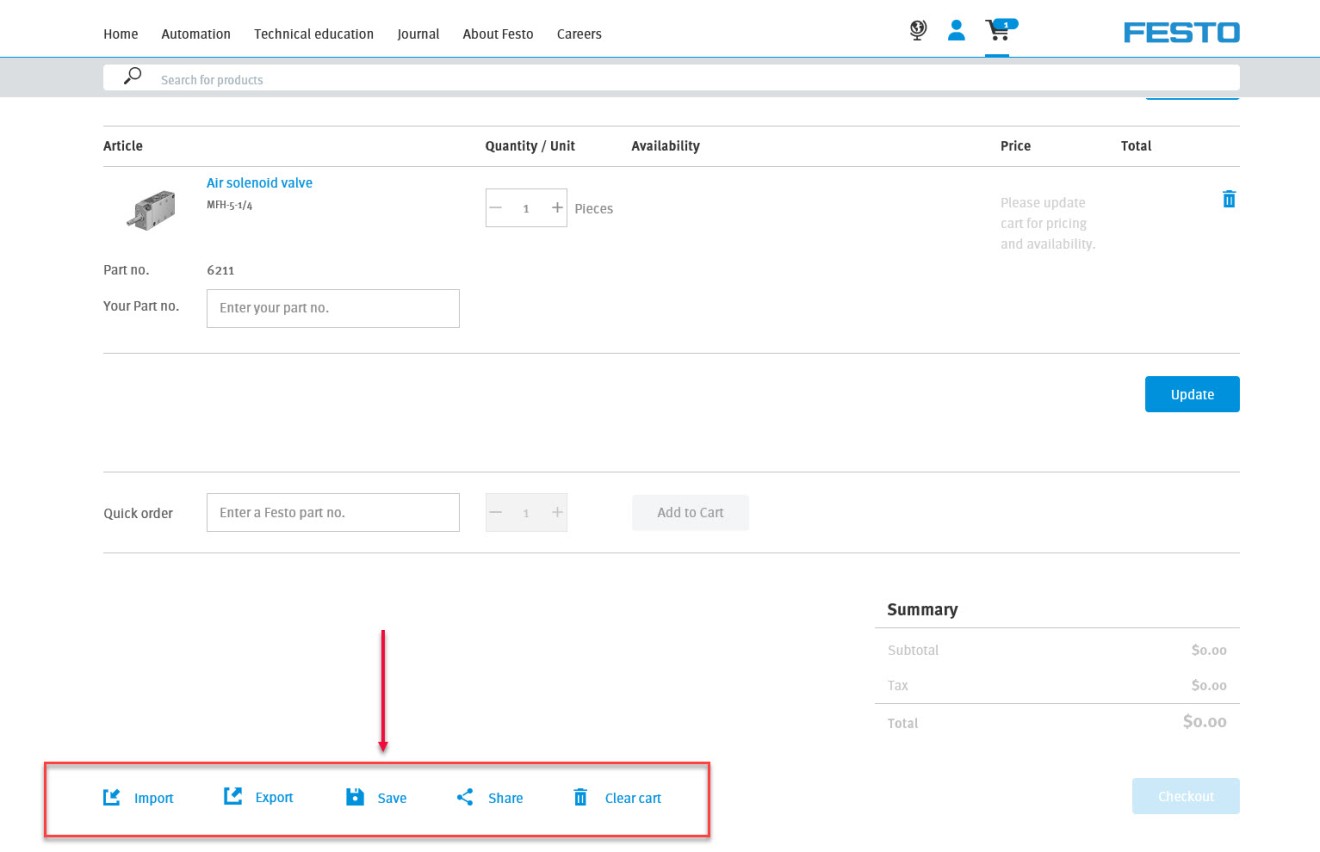Open the Automation menu
The height and width of the screenshot is (852, 1320).
click(196, 34)
